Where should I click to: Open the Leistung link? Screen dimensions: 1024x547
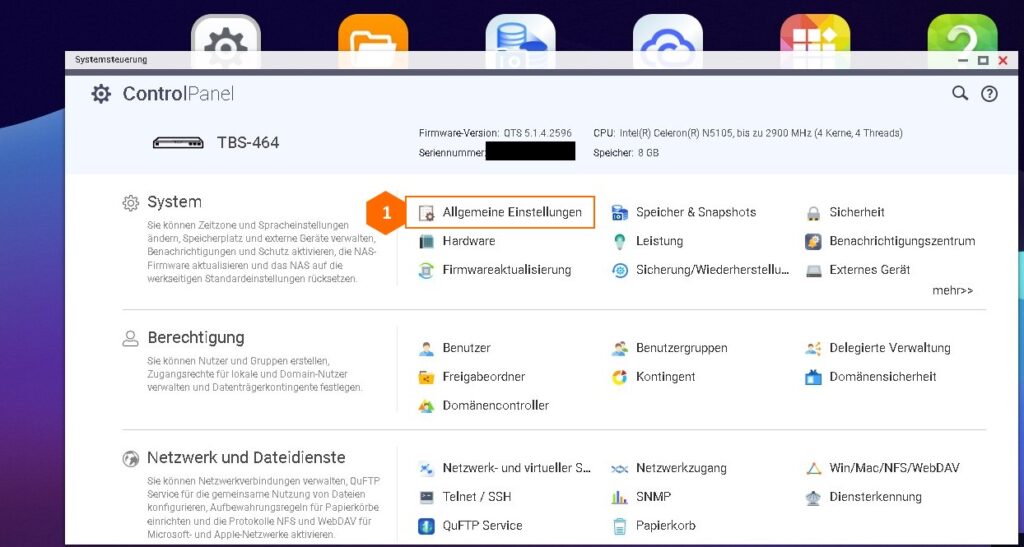click(660, 241)
